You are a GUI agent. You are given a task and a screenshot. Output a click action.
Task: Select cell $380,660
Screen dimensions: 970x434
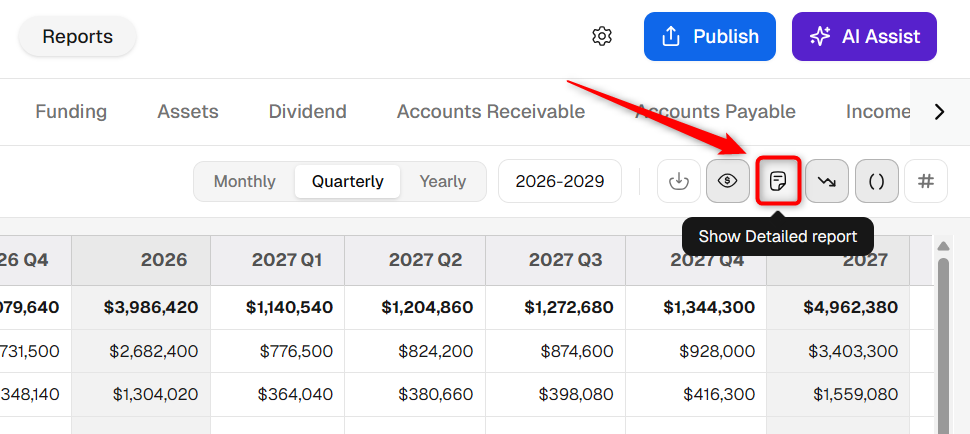415,394
